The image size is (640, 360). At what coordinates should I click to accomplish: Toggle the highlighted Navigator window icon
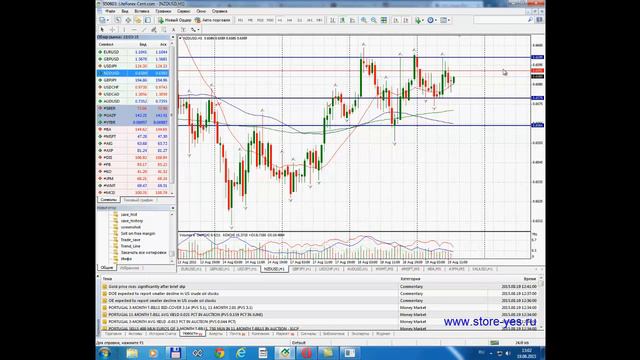click(x=138, y=20)
